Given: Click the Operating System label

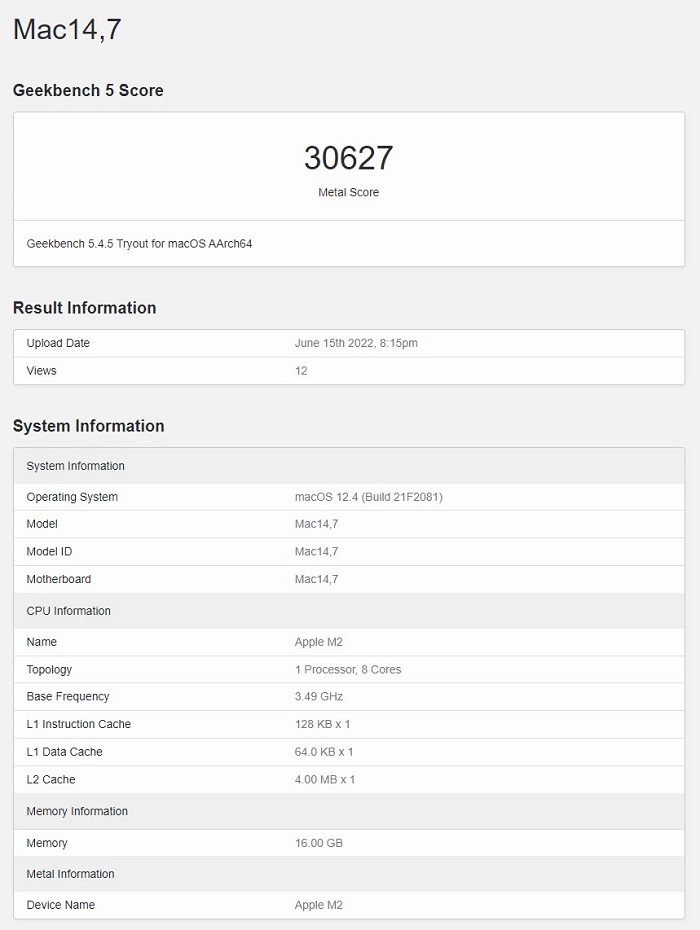Looking at the screenshot, I should 72,497.
